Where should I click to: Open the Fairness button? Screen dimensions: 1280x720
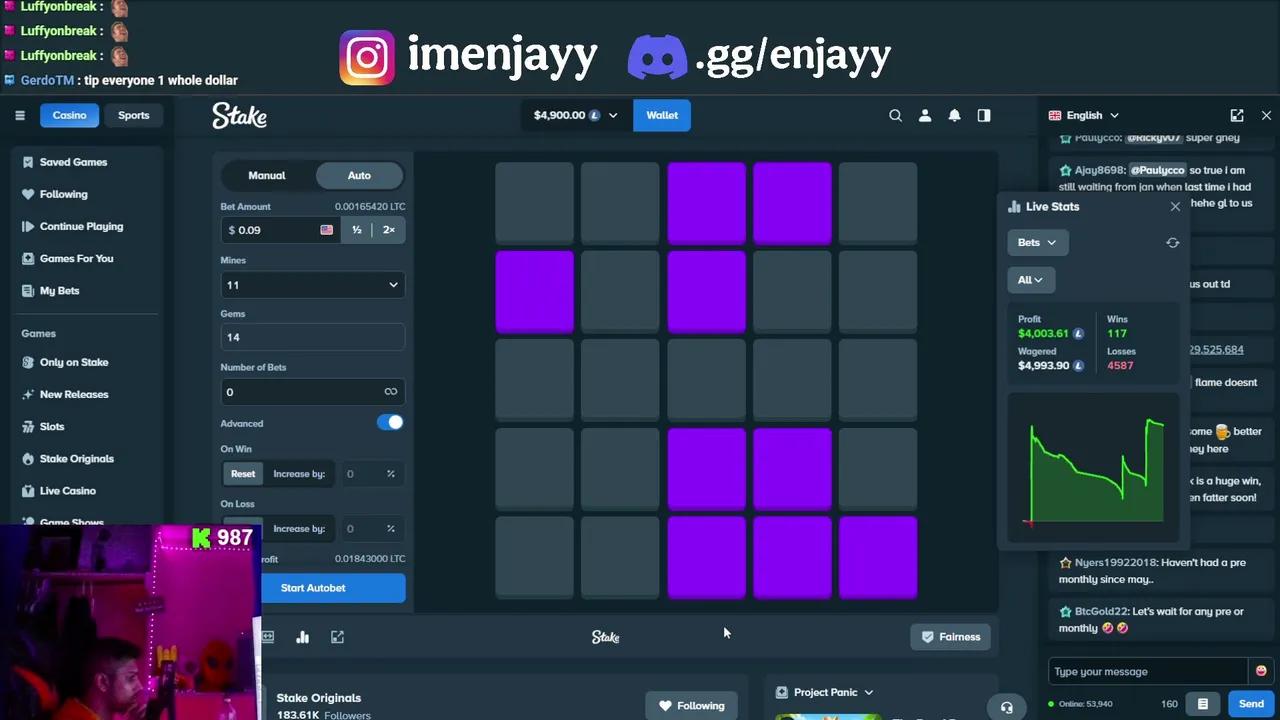pos(951,637)
